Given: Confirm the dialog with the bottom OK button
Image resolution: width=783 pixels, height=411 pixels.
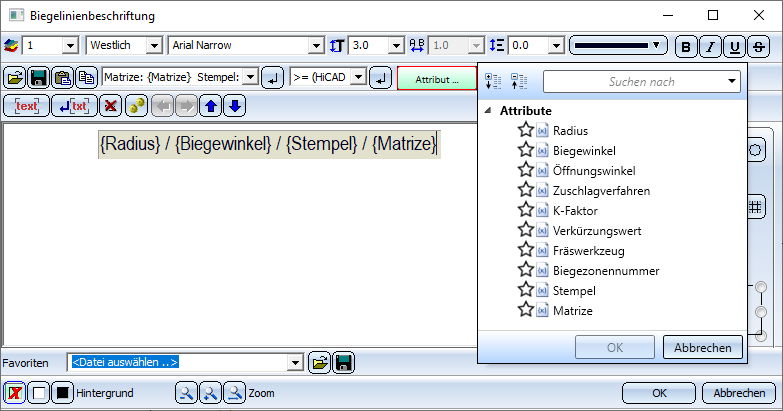Looking at the screenshot, I should coord(659,393).
